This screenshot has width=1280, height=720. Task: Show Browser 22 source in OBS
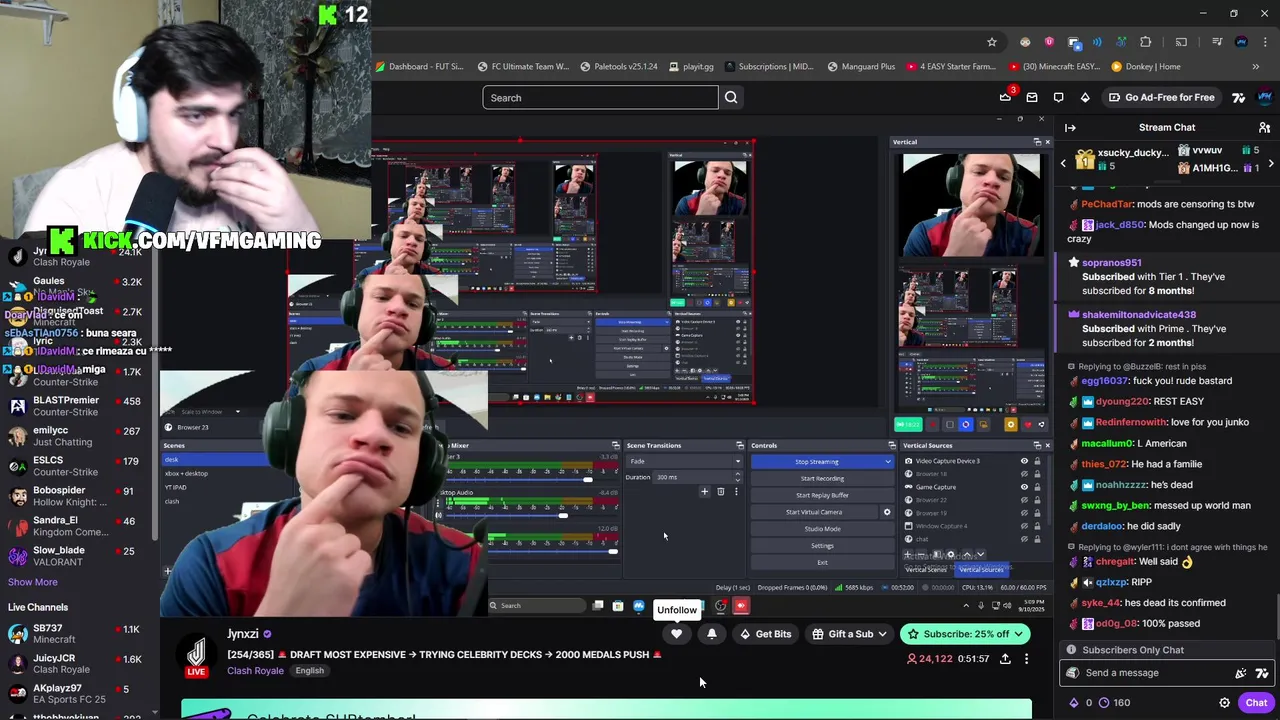pyautogui.click(x=1024, y=500)
